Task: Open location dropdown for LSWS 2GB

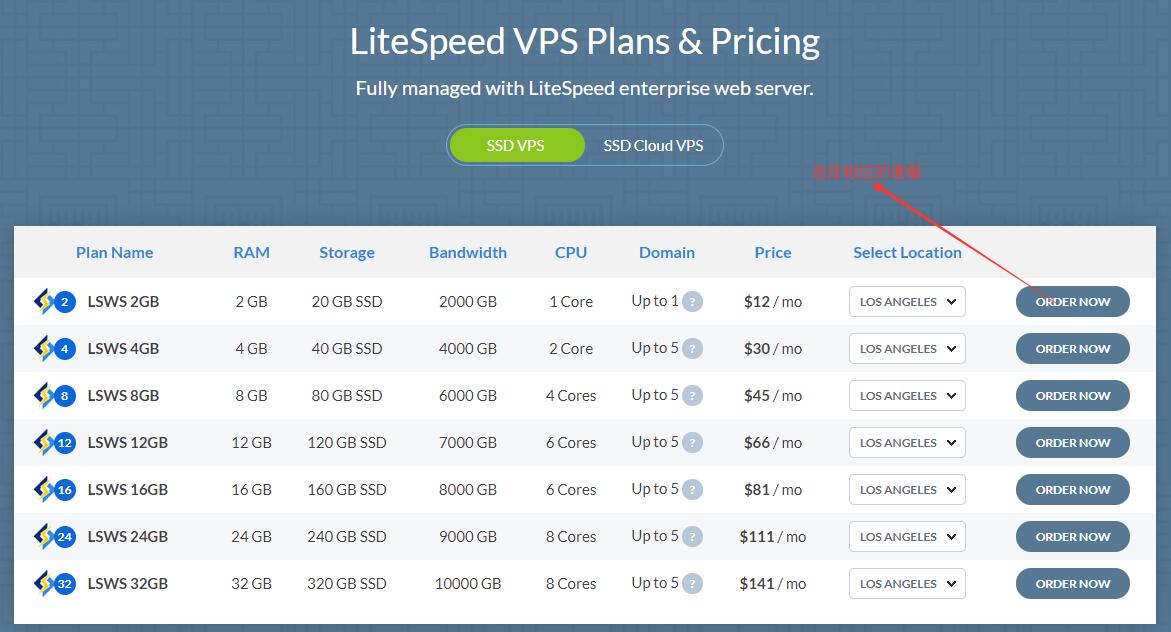Action: point(906,301)
